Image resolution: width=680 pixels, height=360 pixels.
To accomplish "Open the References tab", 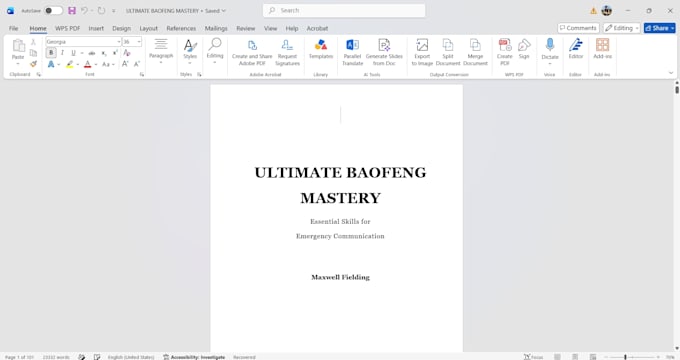I will 181,28.
